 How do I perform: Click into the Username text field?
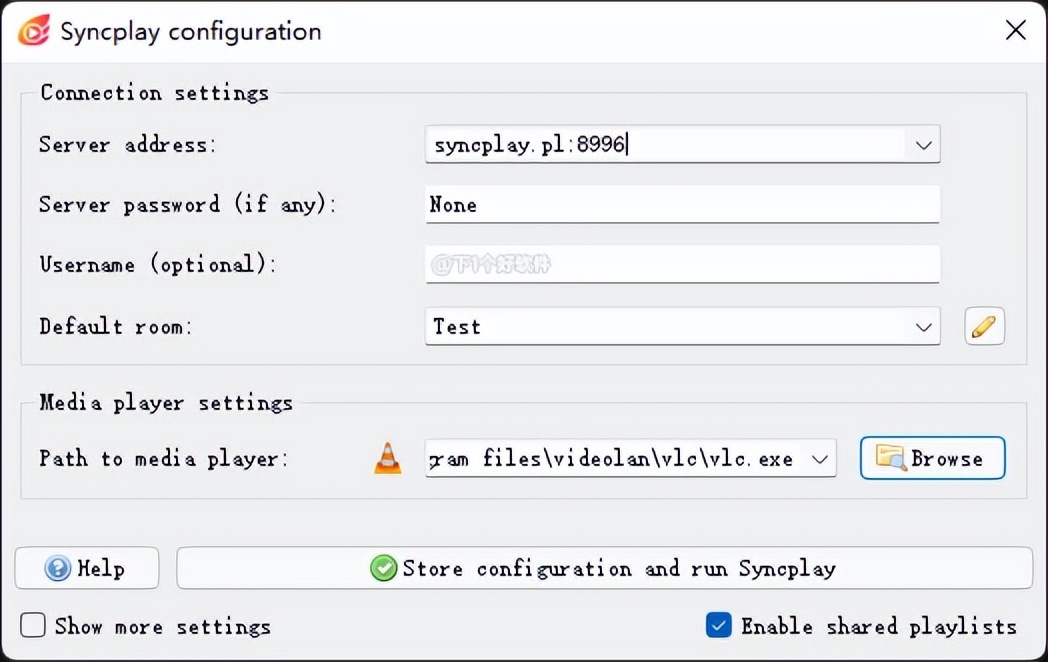point(682,265)
